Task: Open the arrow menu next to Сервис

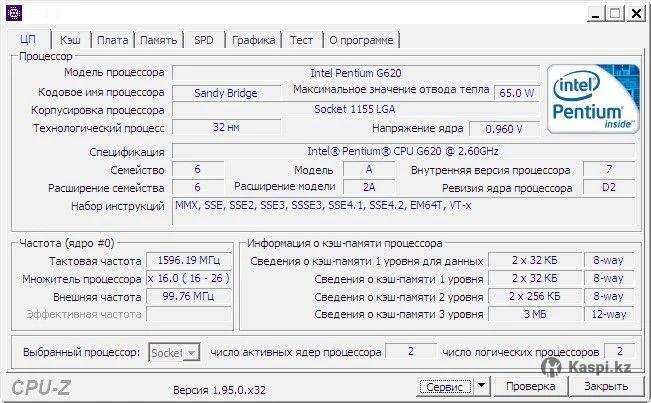Action: click(x=481, y=386)
